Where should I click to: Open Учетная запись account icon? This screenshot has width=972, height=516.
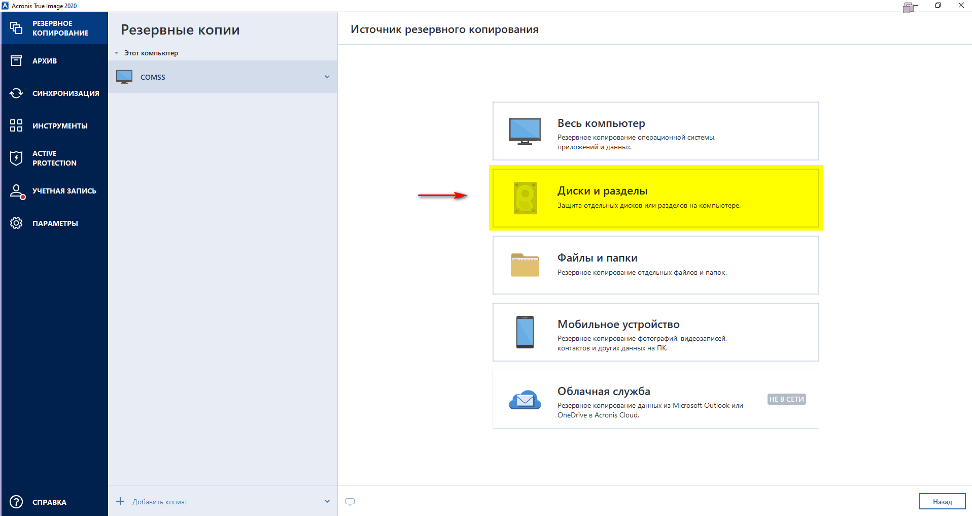coord(16,190)
